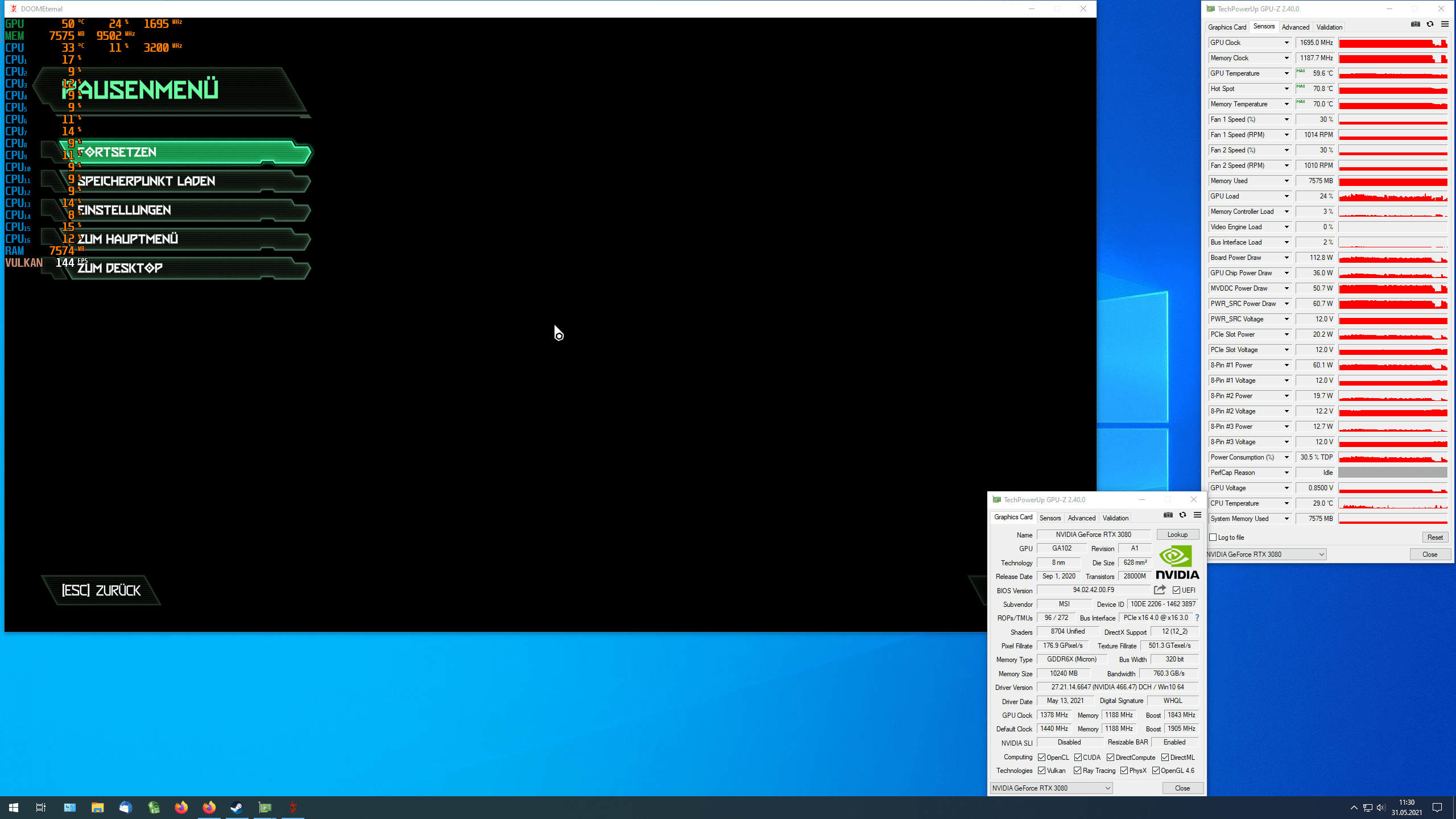
Task: Open the PerfCap Reason sensor dropdown
Action: [1287, 473]
